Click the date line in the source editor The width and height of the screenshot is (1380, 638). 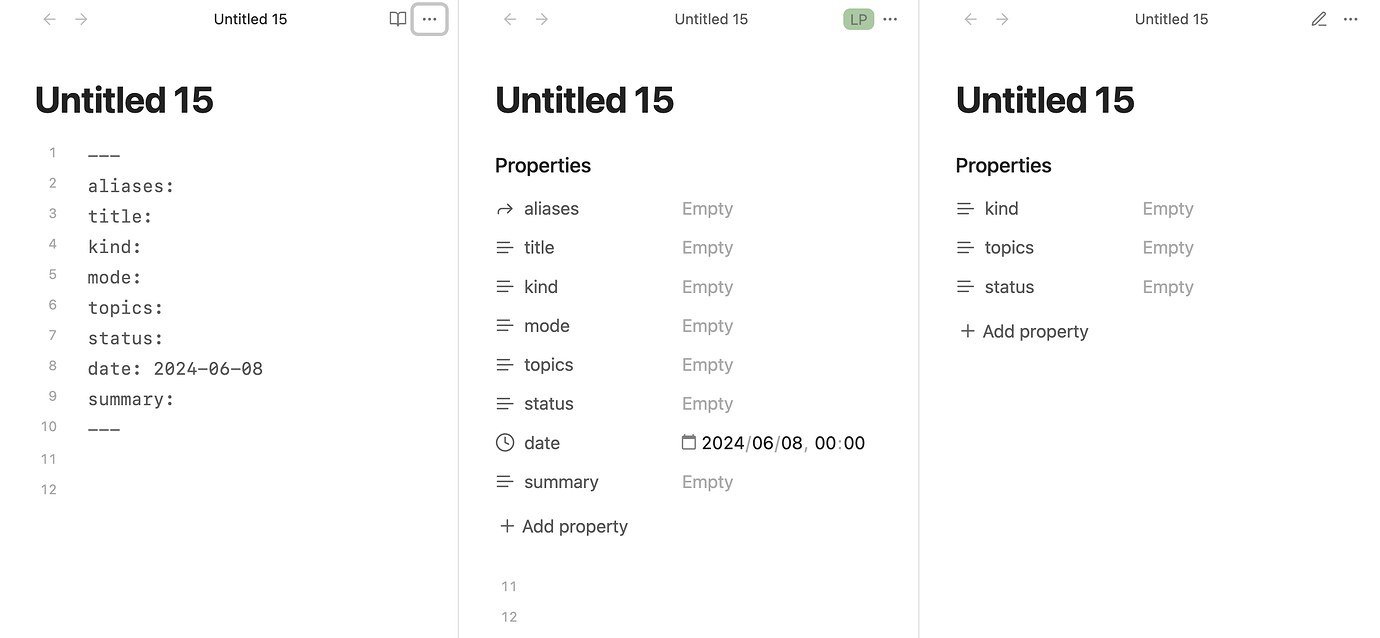175,369
